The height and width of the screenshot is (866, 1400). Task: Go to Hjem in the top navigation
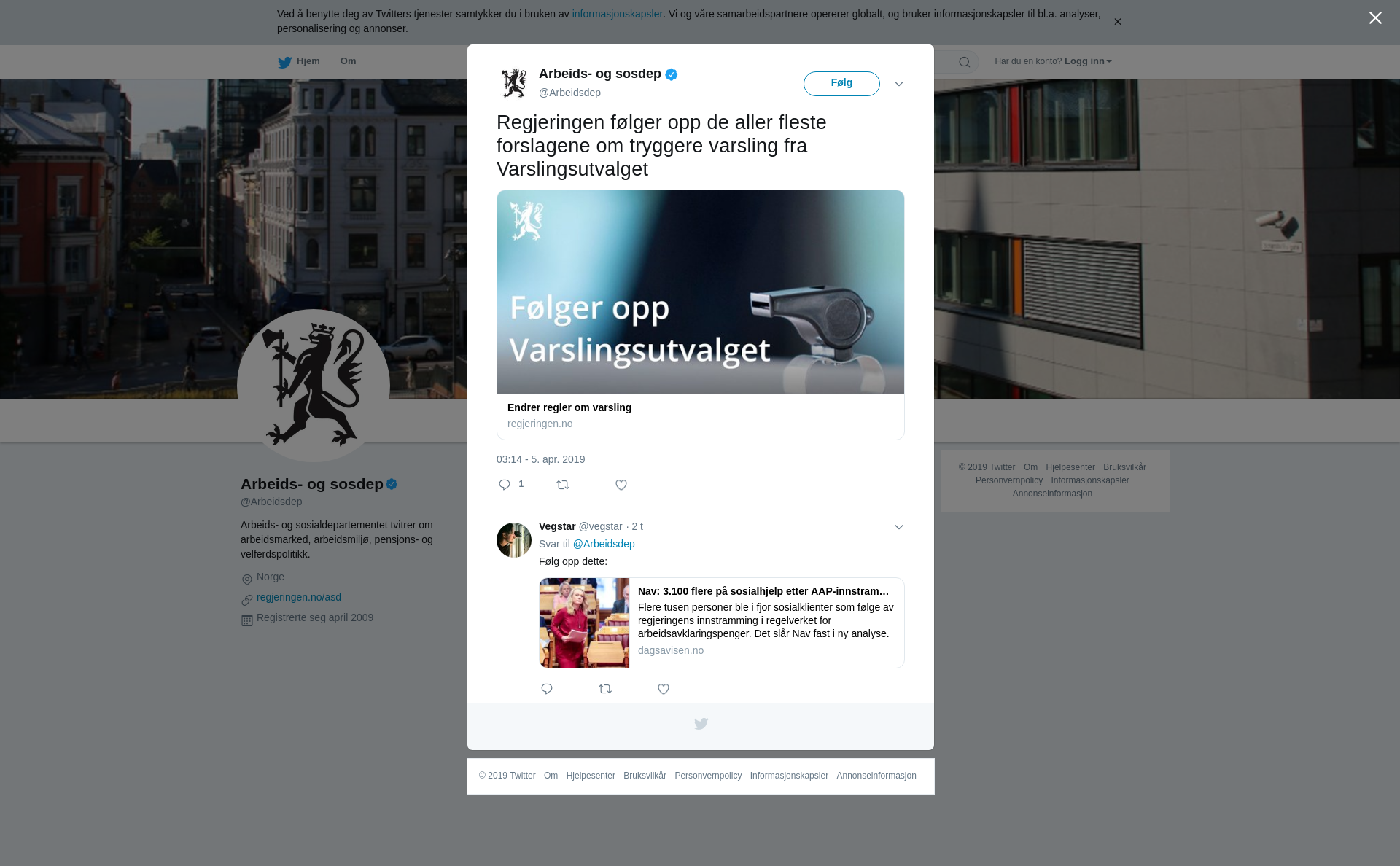299,61
